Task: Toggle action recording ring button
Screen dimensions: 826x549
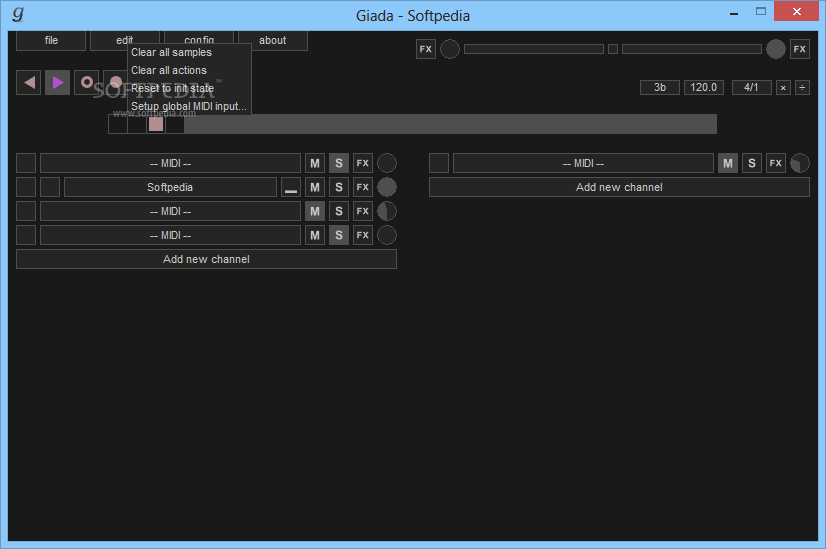Action: click(x=87, y=83)
